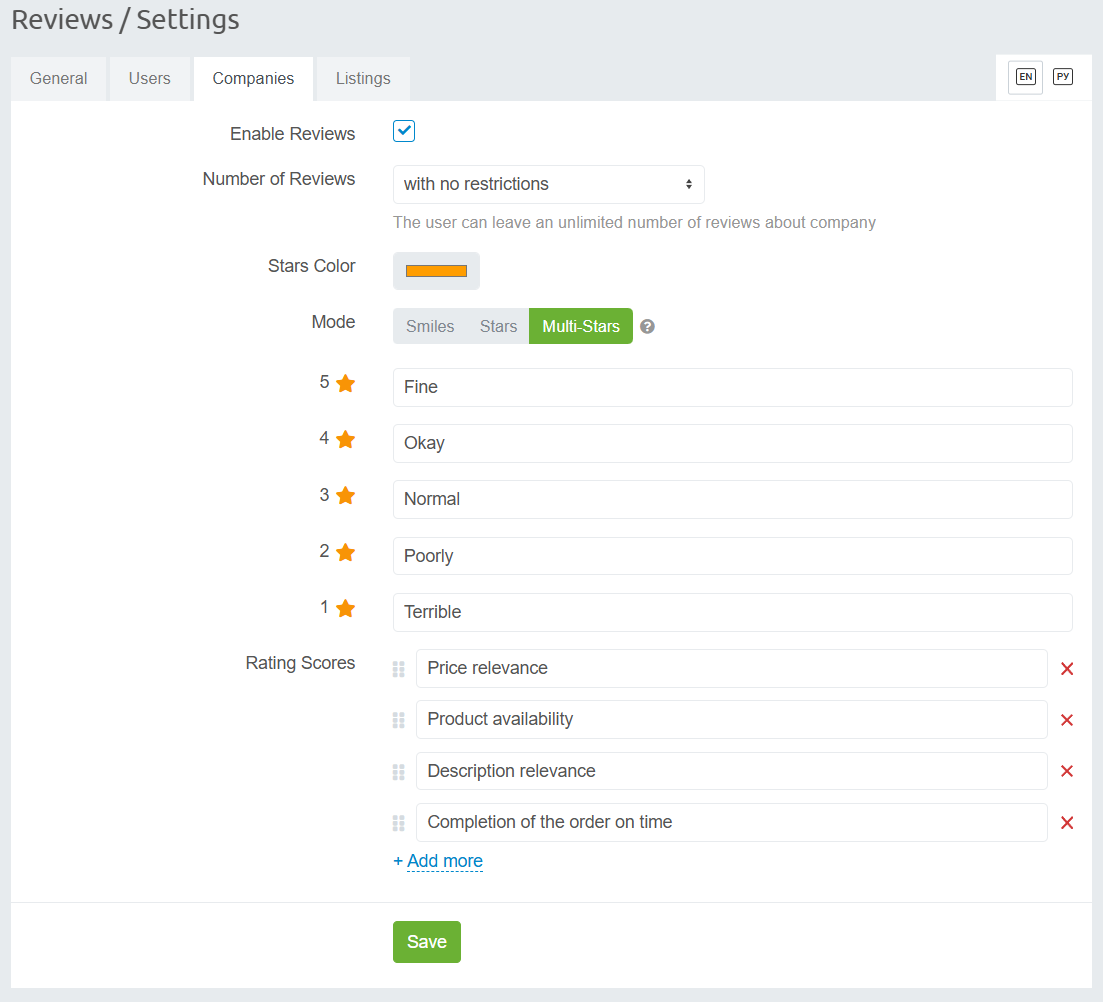This screenshot has width=1103, height=1002.
Task: Switch language to EN
Action: tap(1025, 77)
